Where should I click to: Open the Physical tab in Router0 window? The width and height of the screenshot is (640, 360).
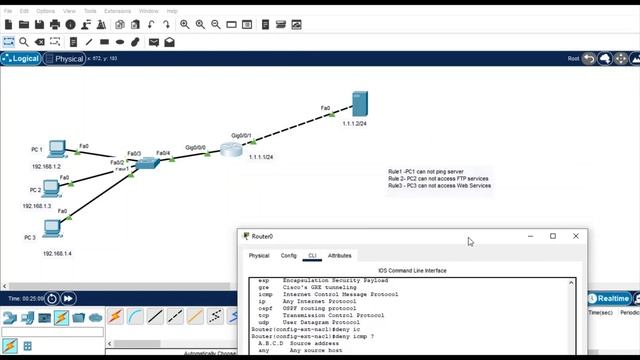259,256
